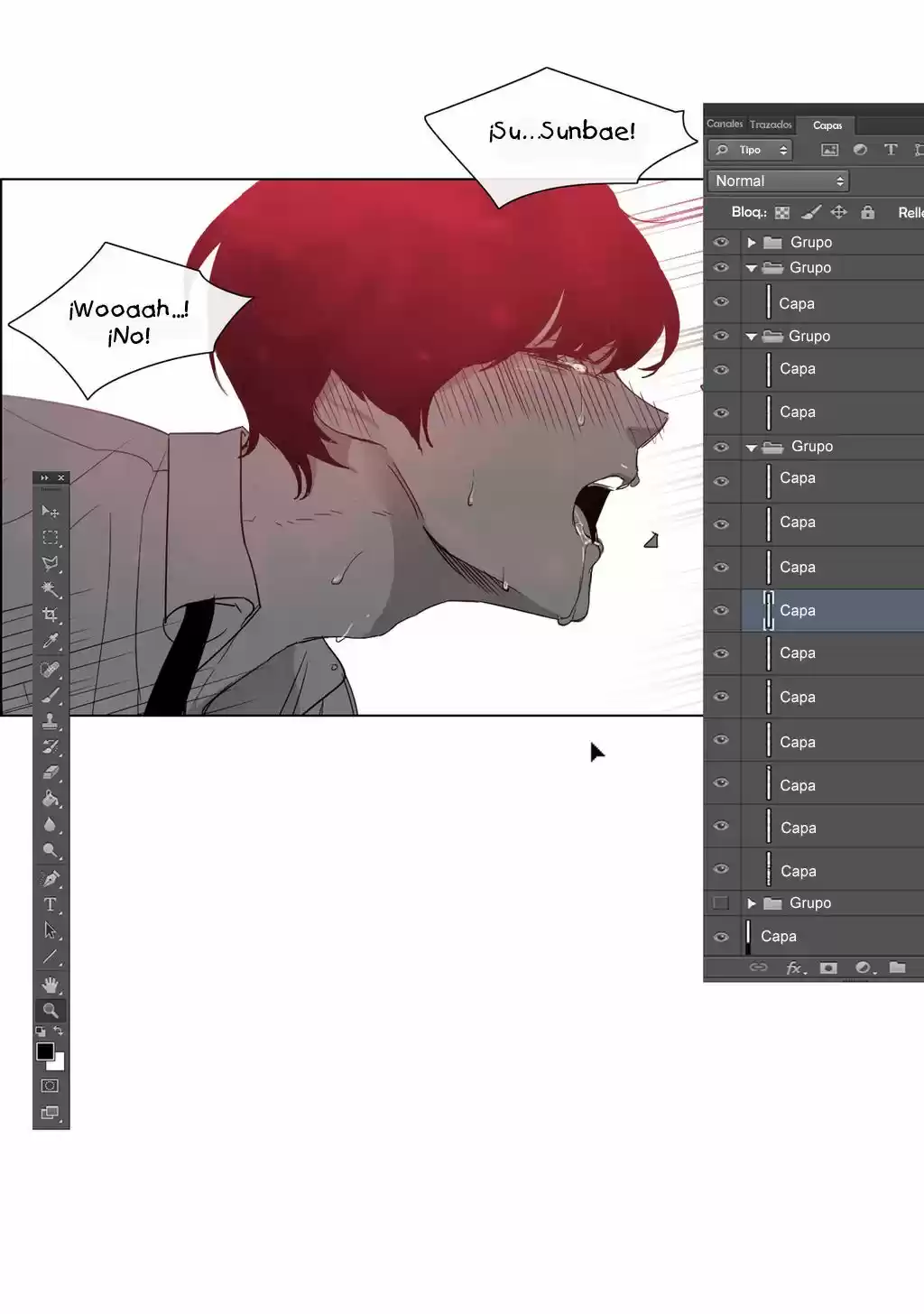This screenshot has height=1314, width=924.
Task: Select the Dodge tool
Action: [x=50, y=851]
